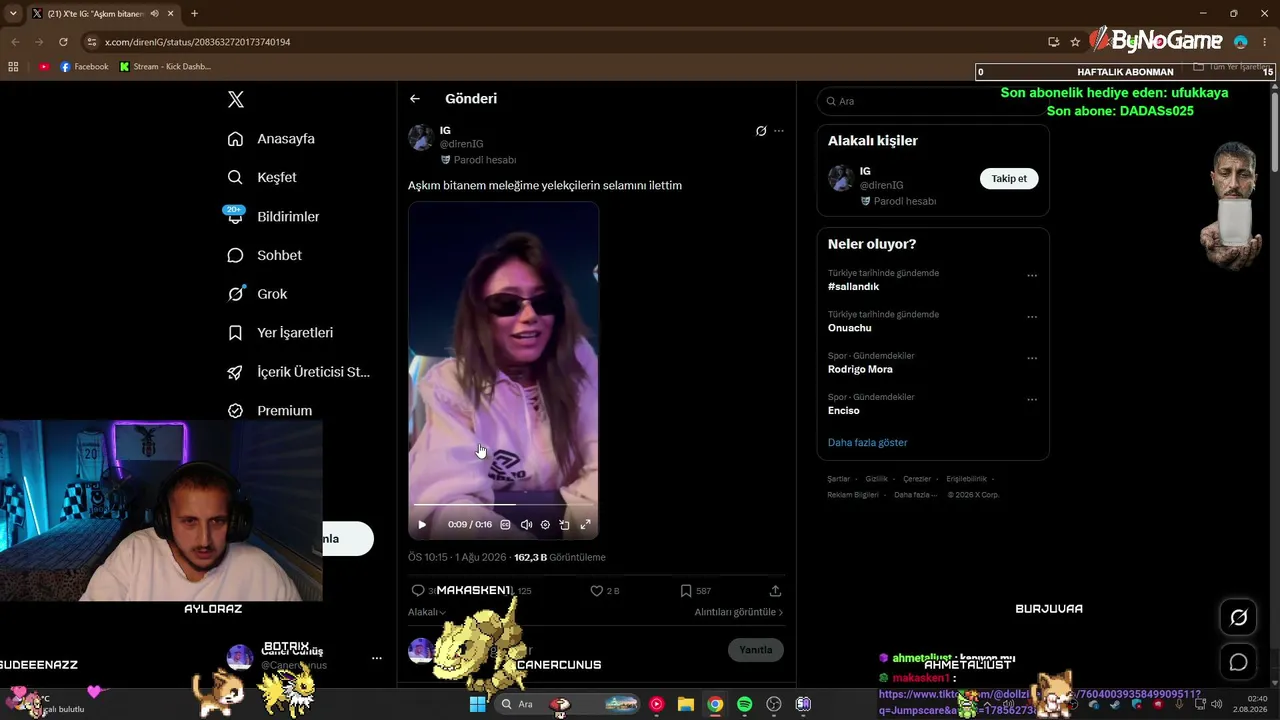Like the post with the heart icon
Viewport: 1280px width, 720px height.
click(x=596, y=591)
